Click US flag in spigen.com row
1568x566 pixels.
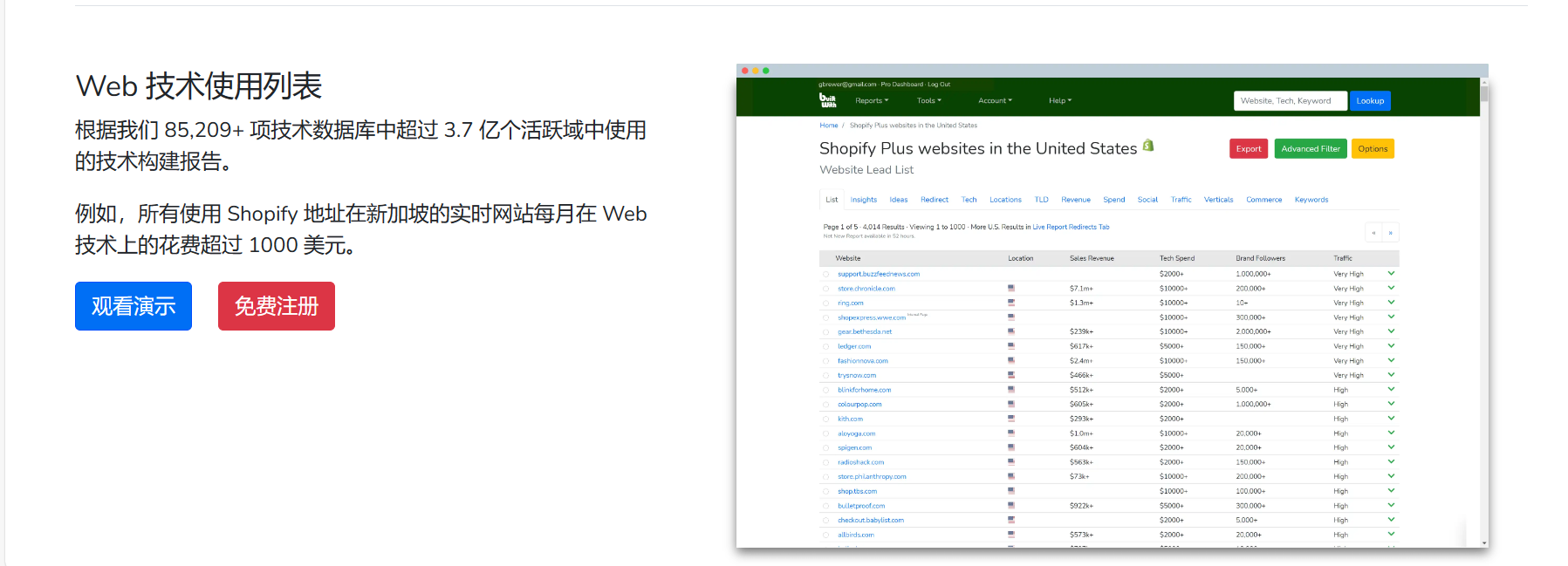1011,447
